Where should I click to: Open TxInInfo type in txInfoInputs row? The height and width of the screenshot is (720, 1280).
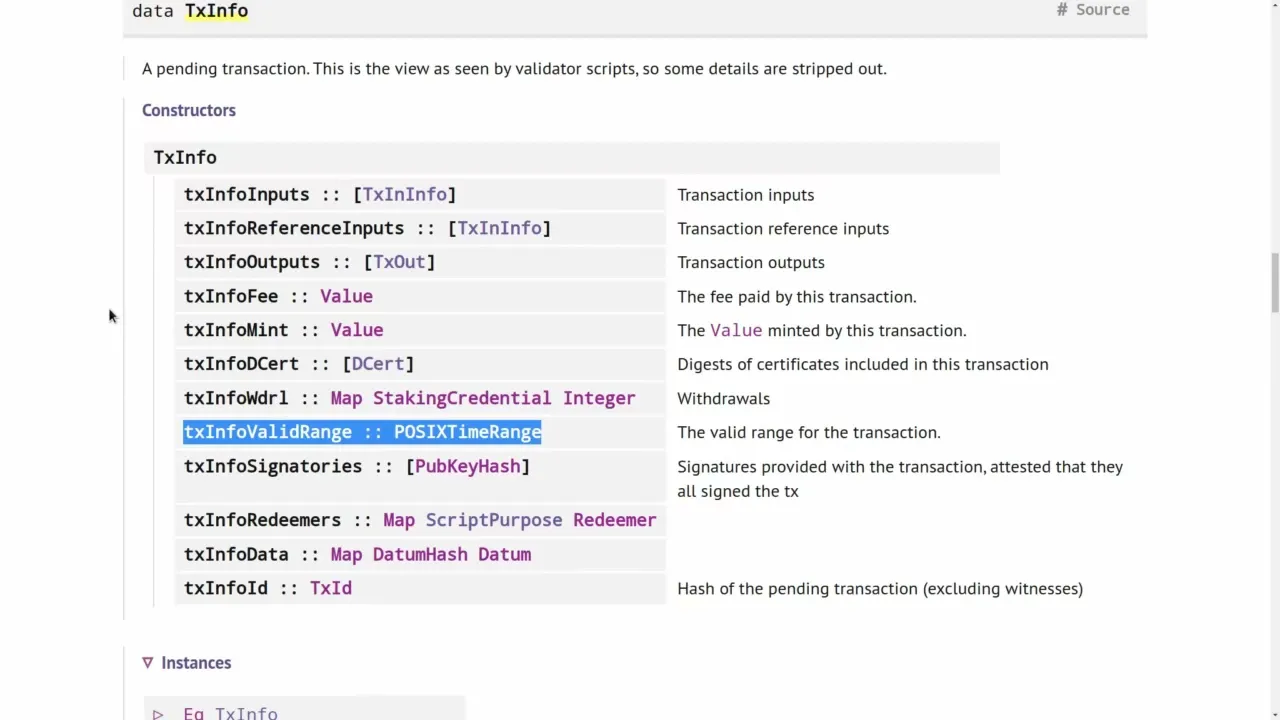[x=404, y=195]
